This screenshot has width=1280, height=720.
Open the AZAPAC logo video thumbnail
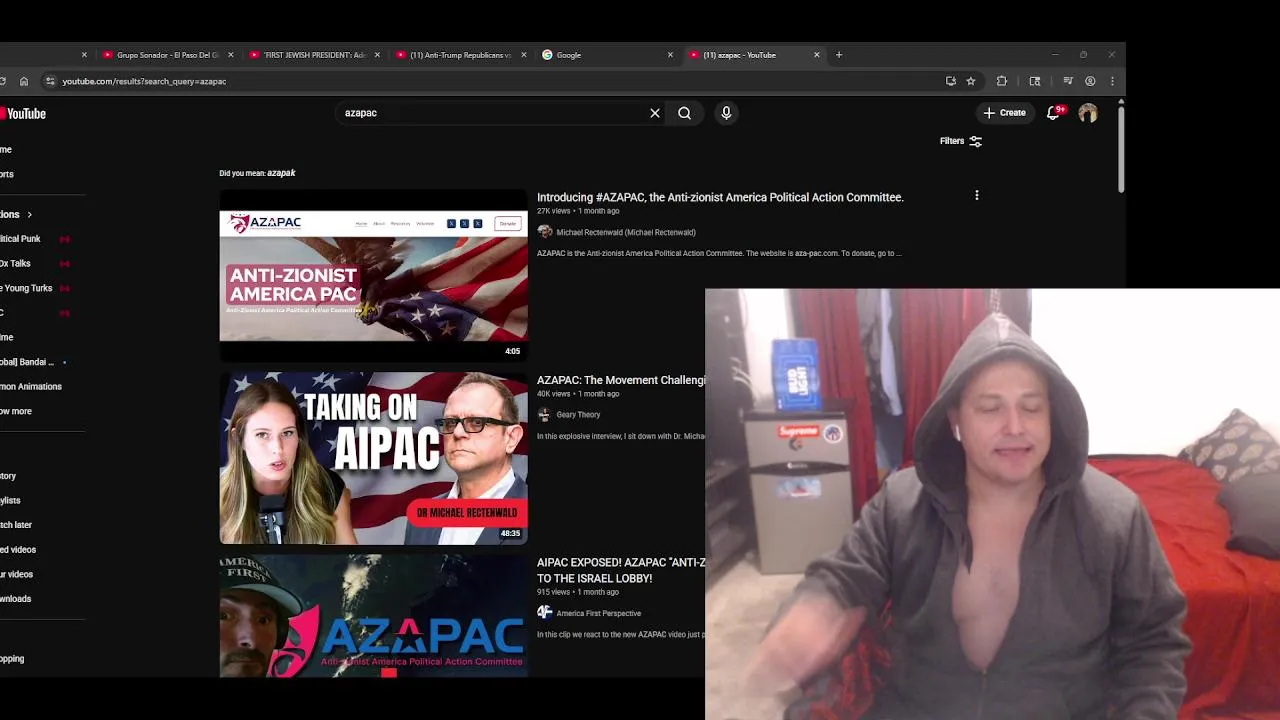[x=373, y=616]
